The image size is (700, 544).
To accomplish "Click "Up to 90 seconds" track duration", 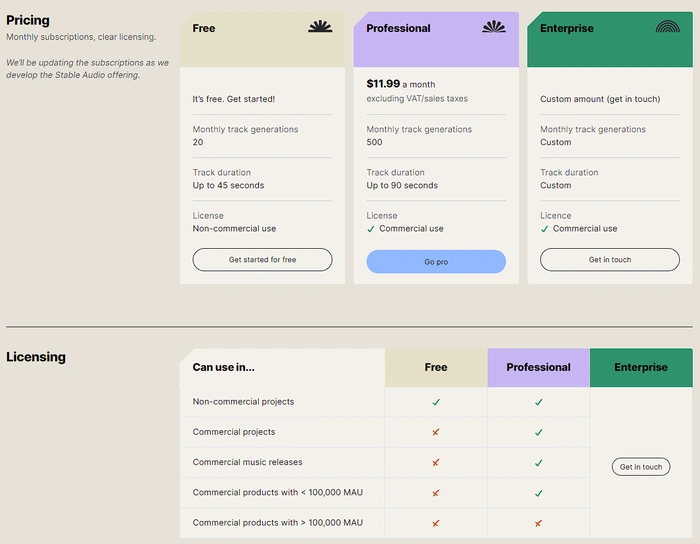I will 402,185.
